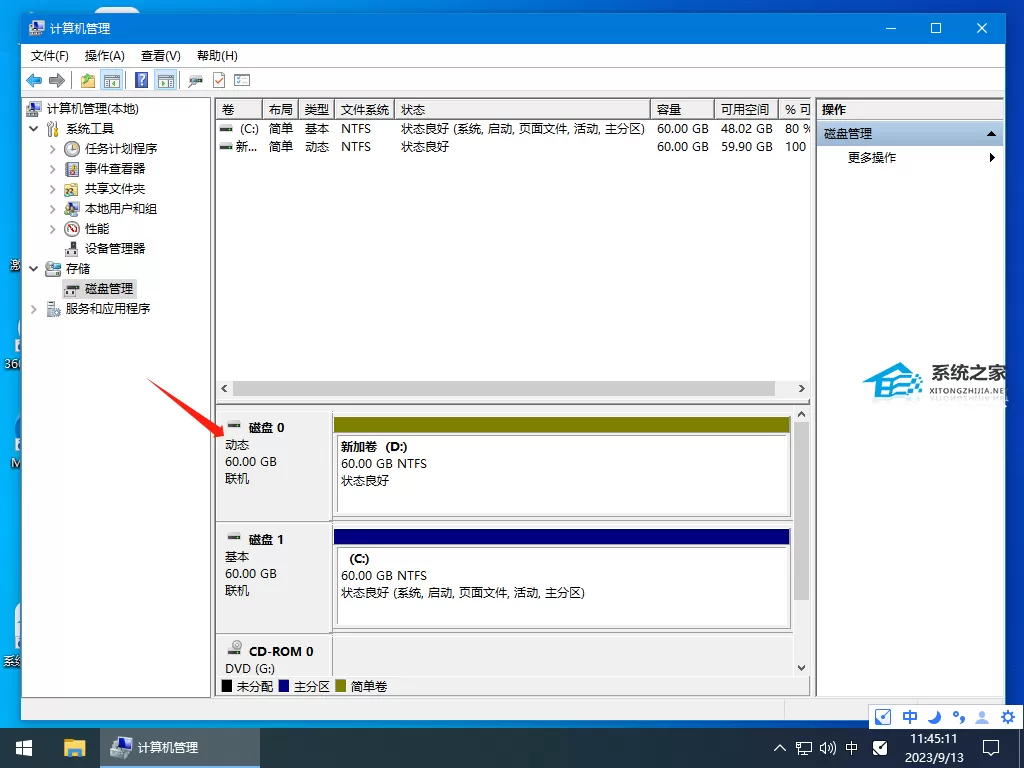Open File Explorer from the taskbar
Viewport: 1024px width, 768px height.
[74, 748]
